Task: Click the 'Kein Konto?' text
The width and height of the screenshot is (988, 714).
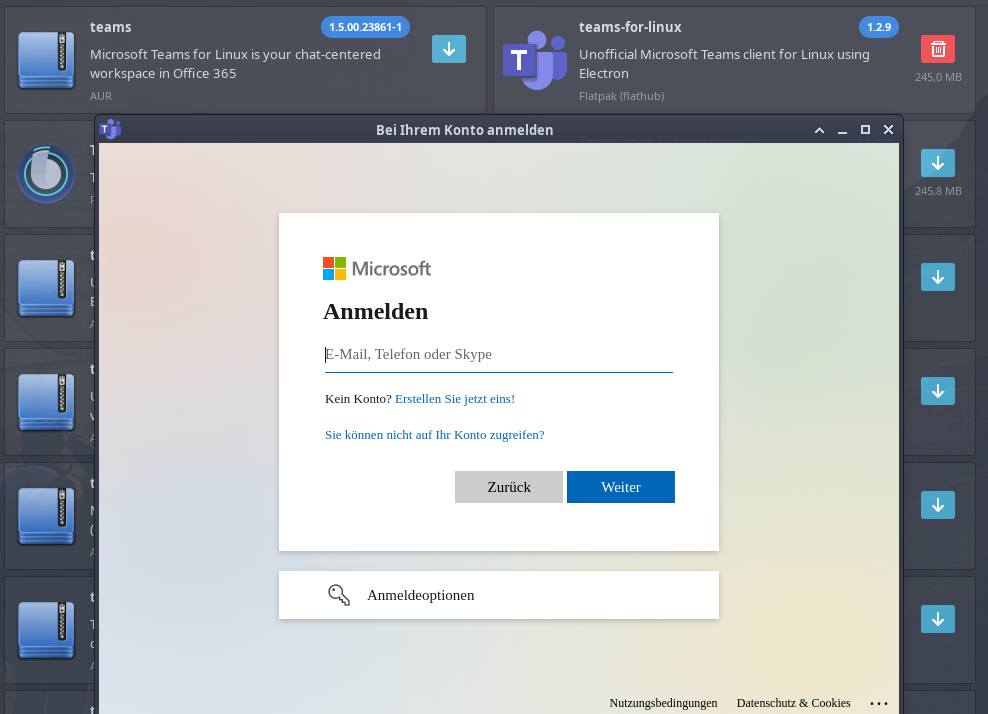Action: 358,399
